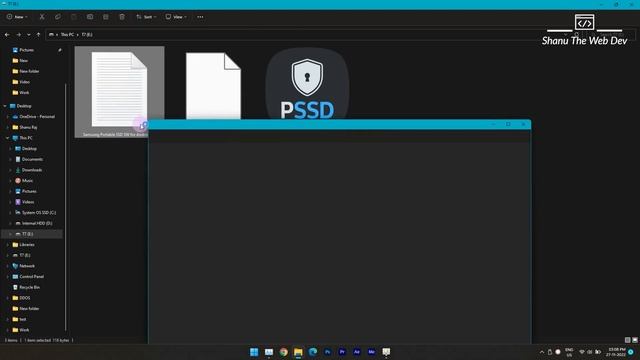Viewport: 640px width, 360px height.
Task: Select highlighted T7 (E:) under This PC
Action: (x=32, y=234)
